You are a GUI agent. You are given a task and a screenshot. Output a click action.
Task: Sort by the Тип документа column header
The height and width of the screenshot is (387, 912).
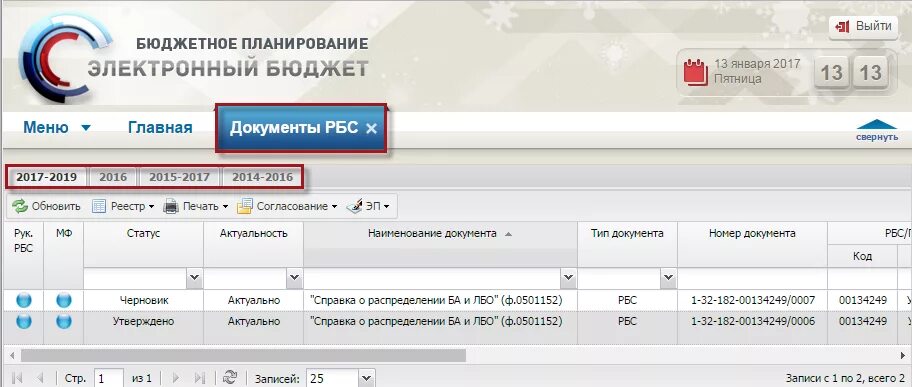[x=628, y=234]
